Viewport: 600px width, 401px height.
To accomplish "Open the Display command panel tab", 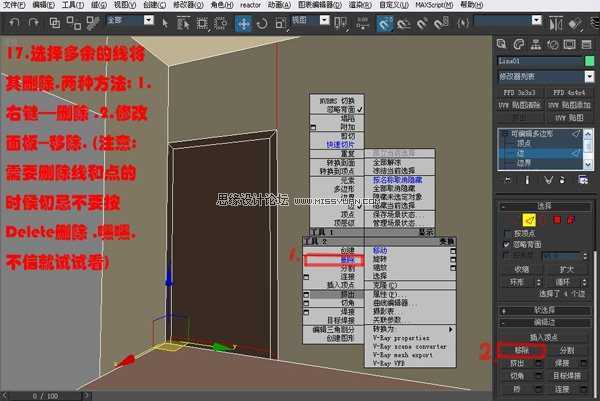I will click(569, 44).
